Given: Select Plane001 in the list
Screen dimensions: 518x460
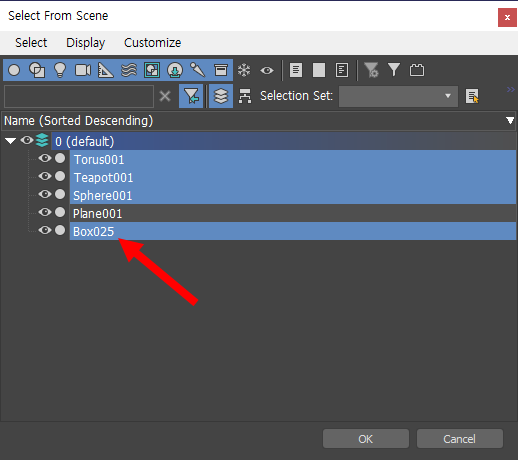Looking at the screenshot, I should (293, 213).
